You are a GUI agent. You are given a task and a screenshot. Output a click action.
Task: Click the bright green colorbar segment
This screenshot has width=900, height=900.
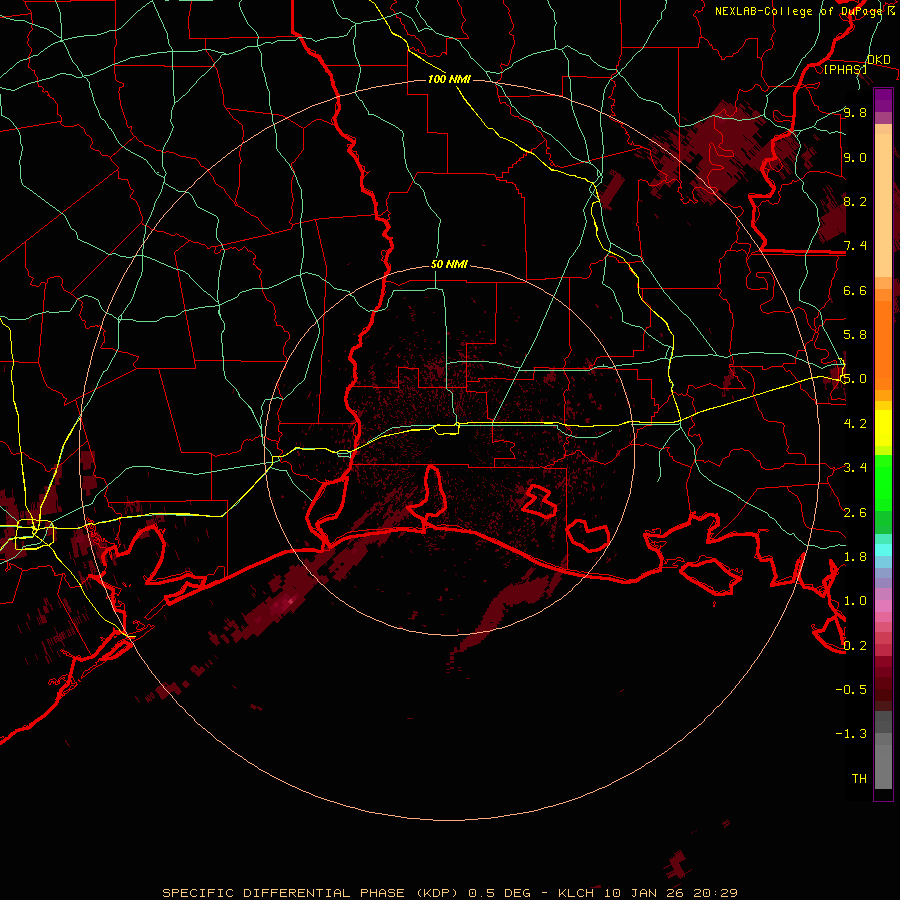tap(883, 482)
